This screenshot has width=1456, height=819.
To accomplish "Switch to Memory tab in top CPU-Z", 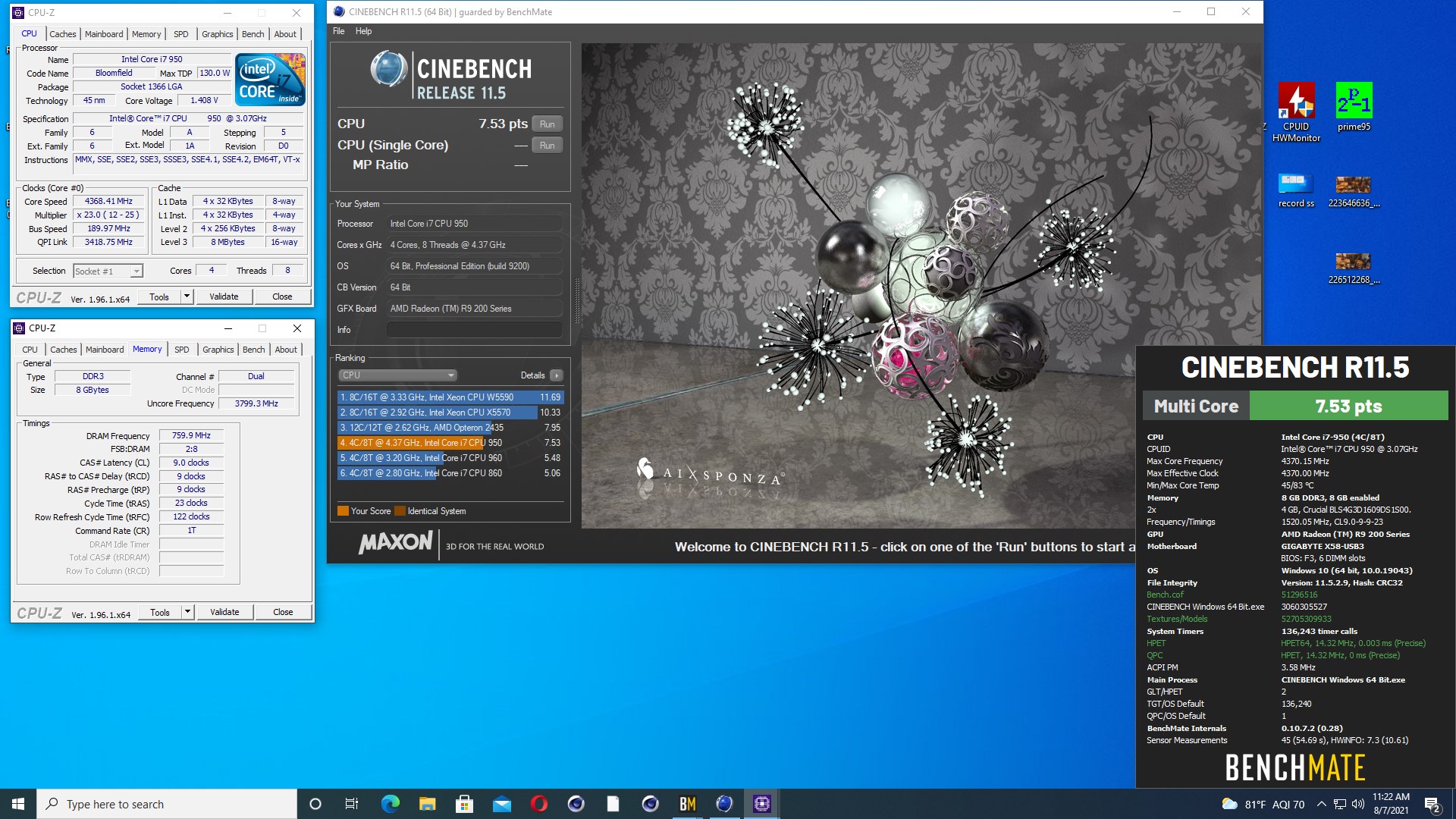I will click(x=146, y=34).
